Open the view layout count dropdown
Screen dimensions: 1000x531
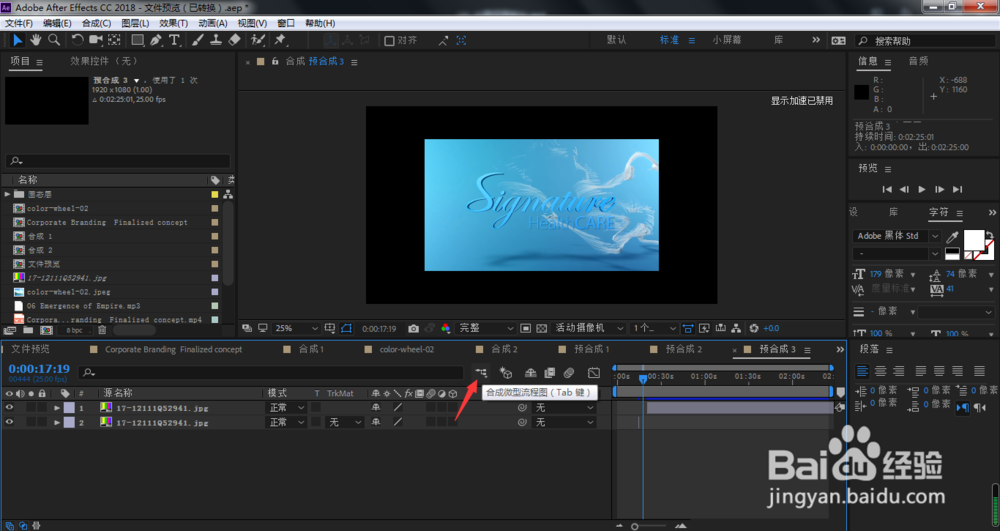click(654, 328)
